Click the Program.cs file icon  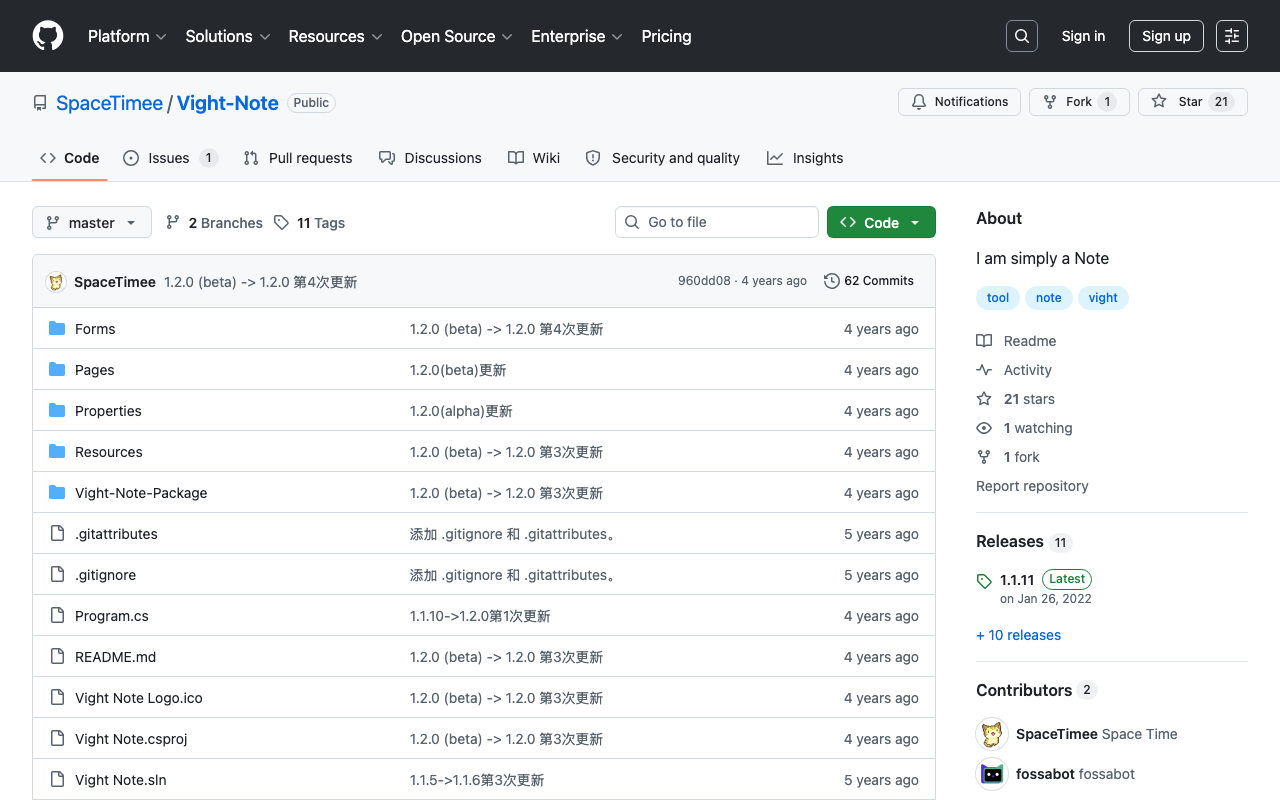click(x=57, y=616)
